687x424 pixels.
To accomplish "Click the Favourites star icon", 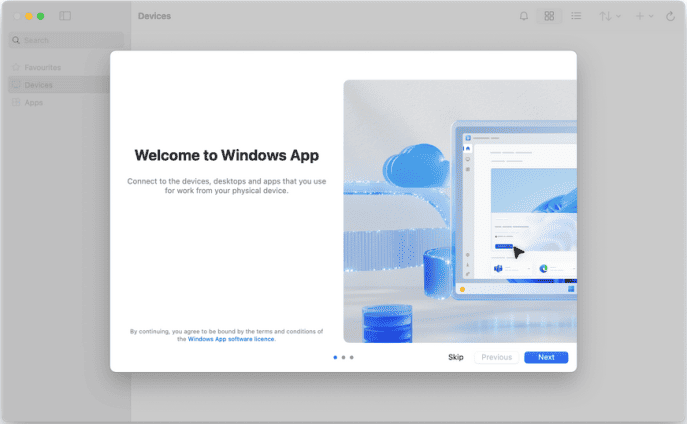I will (x=15, y=67).
